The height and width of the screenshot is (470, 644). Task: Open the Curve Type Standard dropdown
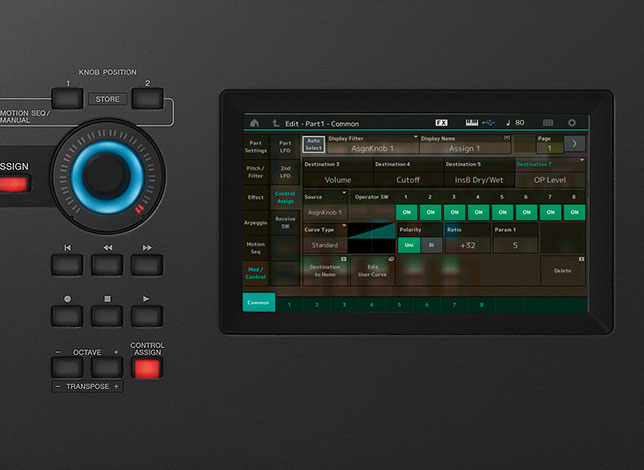(x=325, y=244)
